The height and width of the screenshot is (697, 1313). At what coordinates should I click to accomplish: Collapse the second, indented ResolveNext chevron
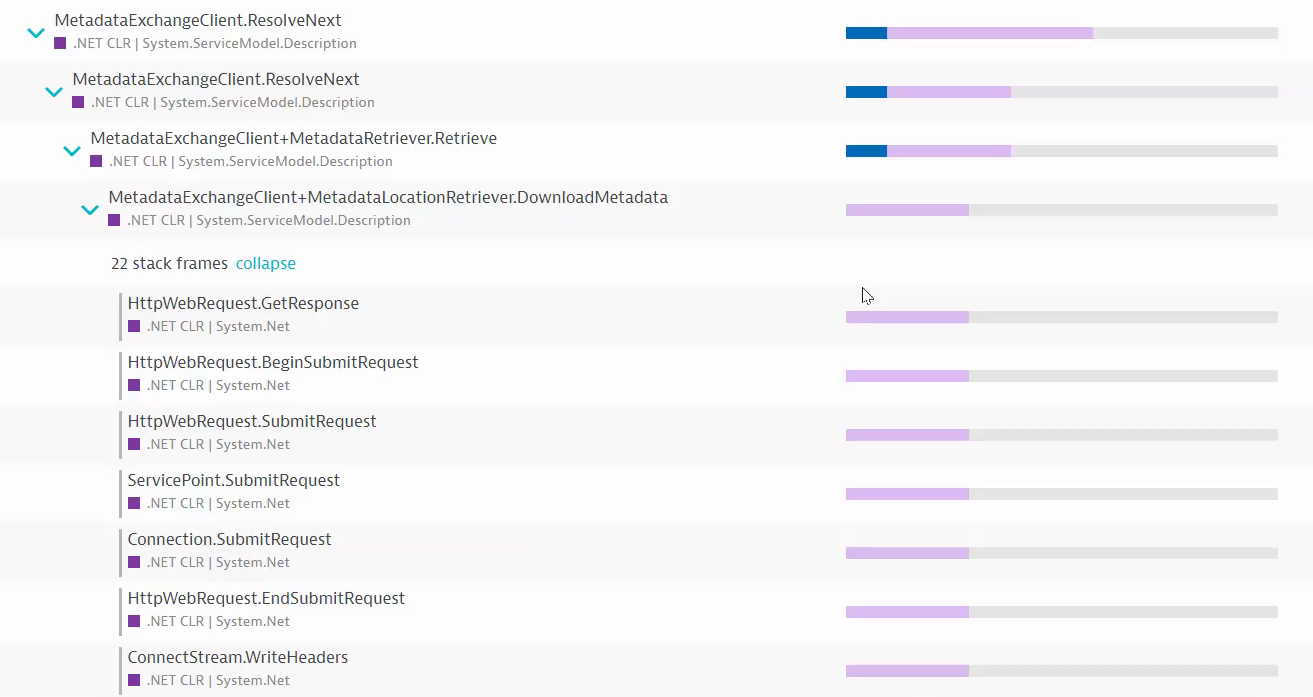point(54,92)
